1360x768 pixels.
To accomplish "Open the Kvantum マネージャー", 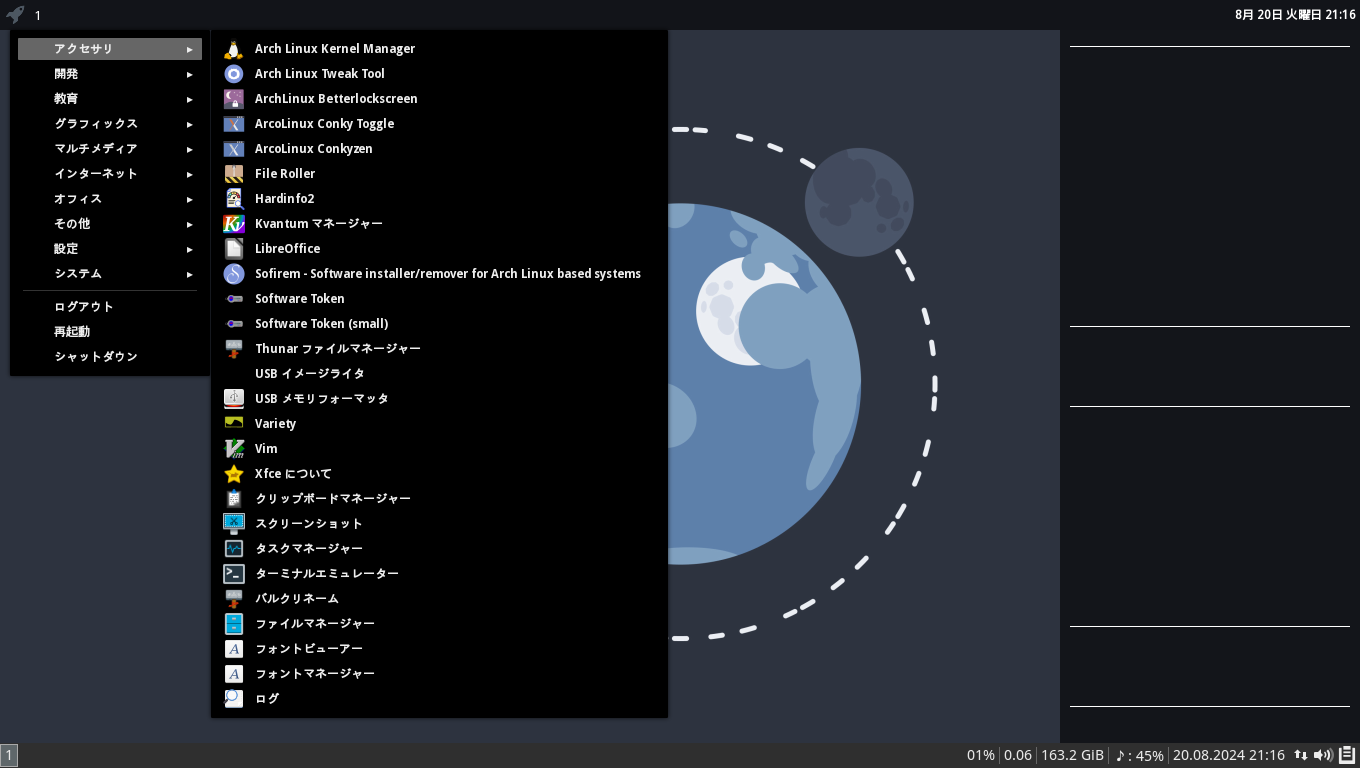I will [x=319, y=223].
